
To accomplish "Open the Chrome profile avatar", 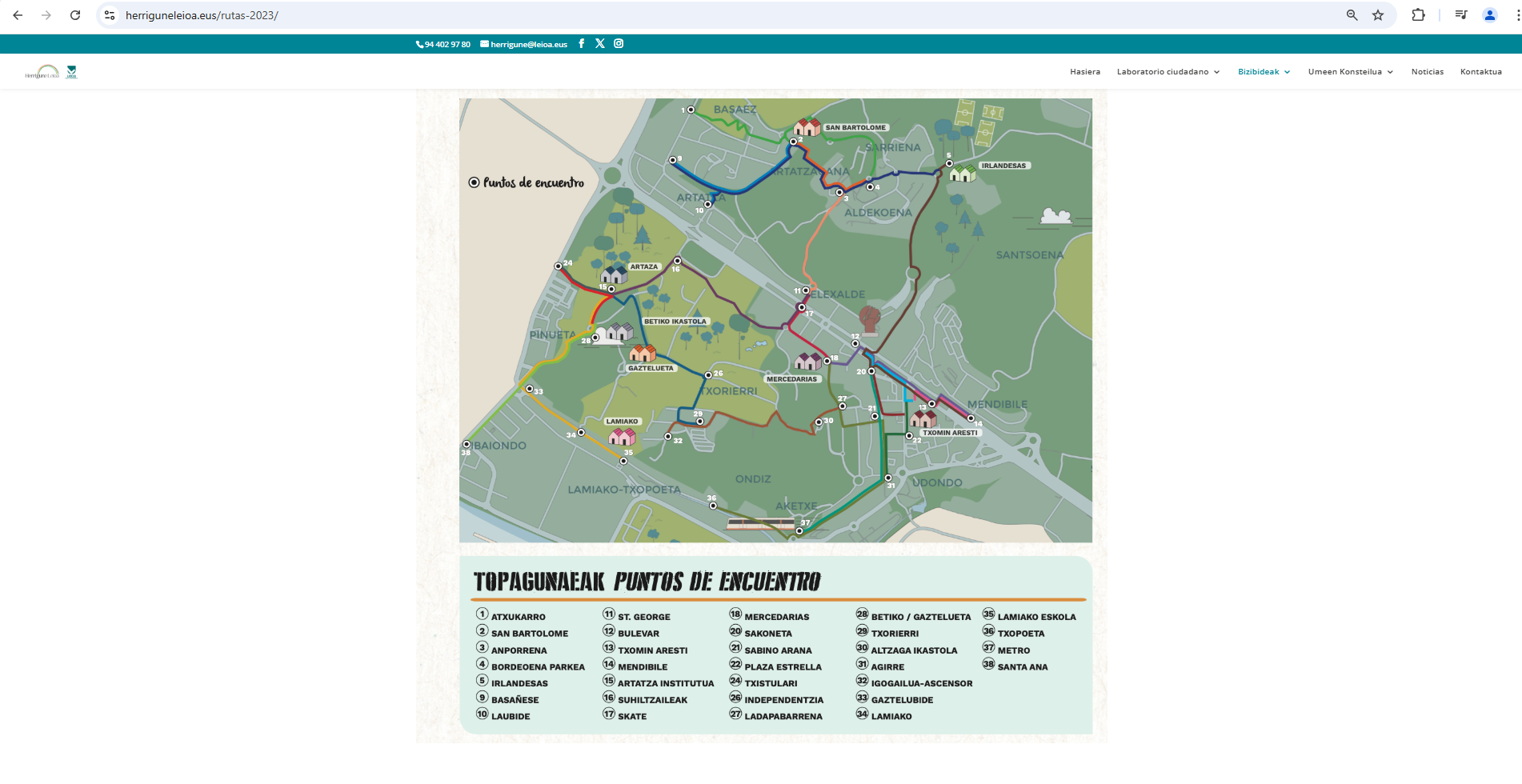I will tap(1489, 15).
